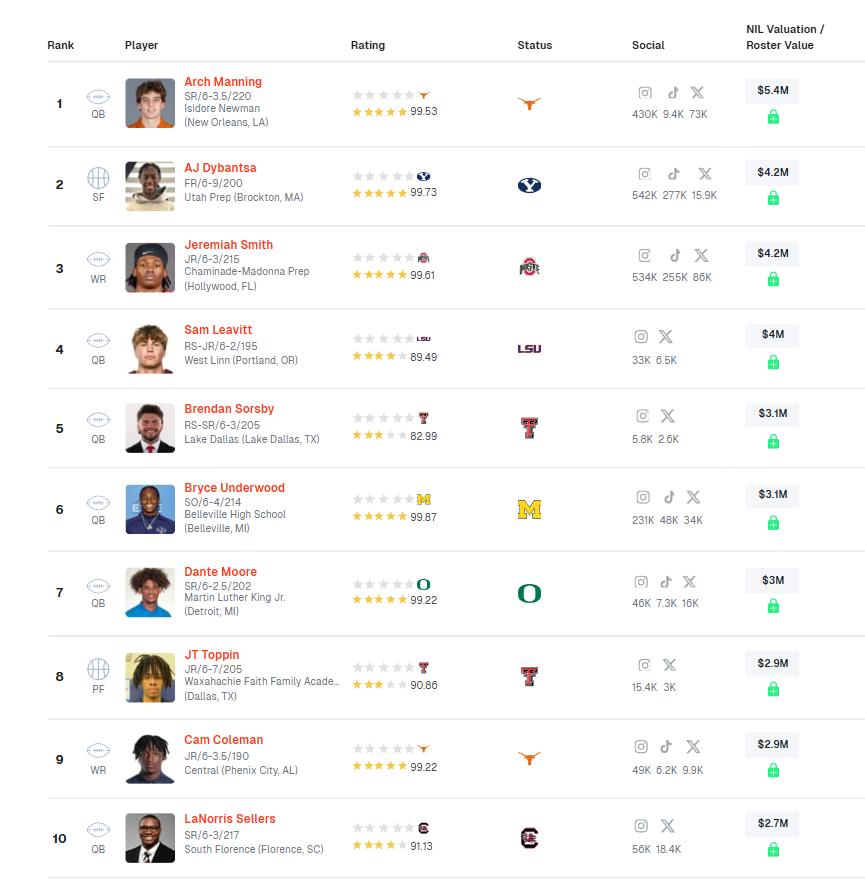
Task: Click the green lock under Arch Manning's $5.4M
Action: (773, 117)
